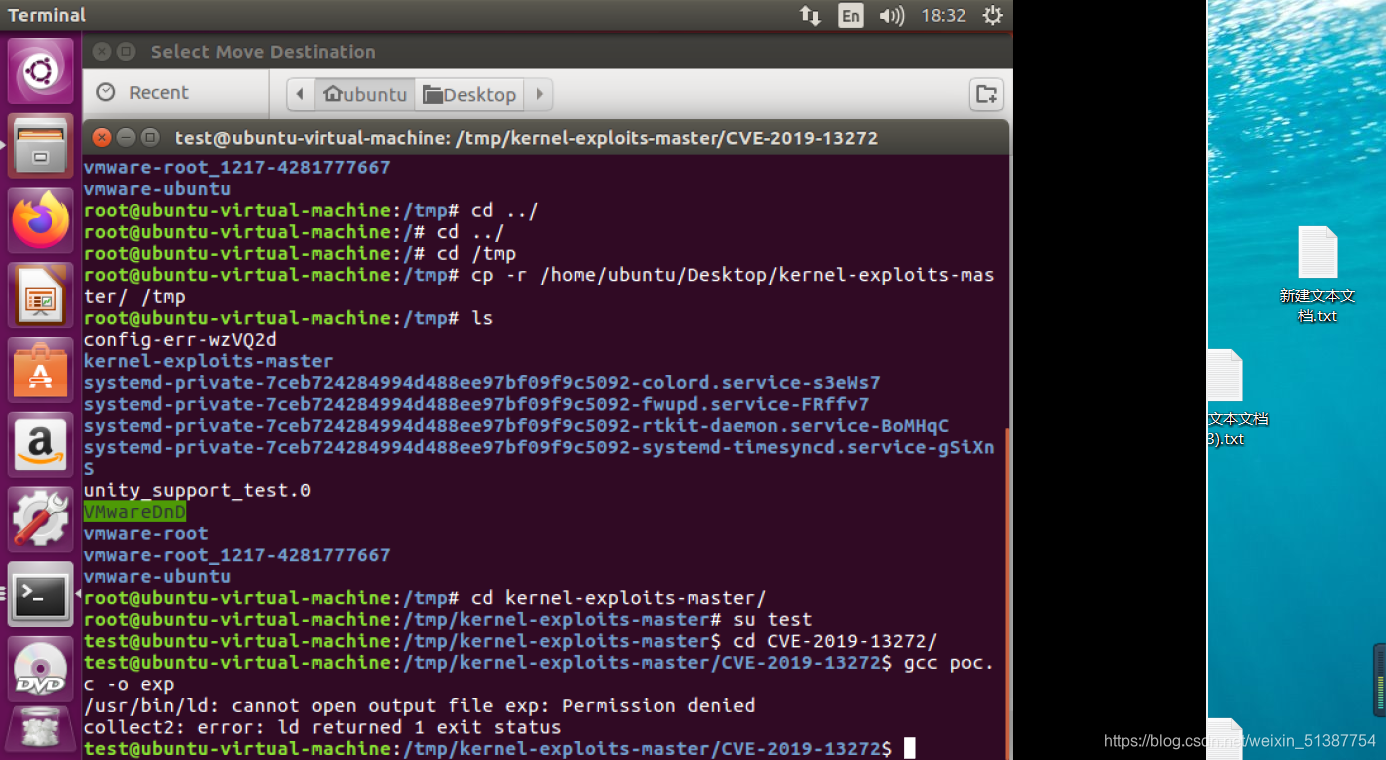The height and width of the screenshot is (760, 1386).
Task: Open the Ubuntu Dash search icon
Action: pos(41,70)
